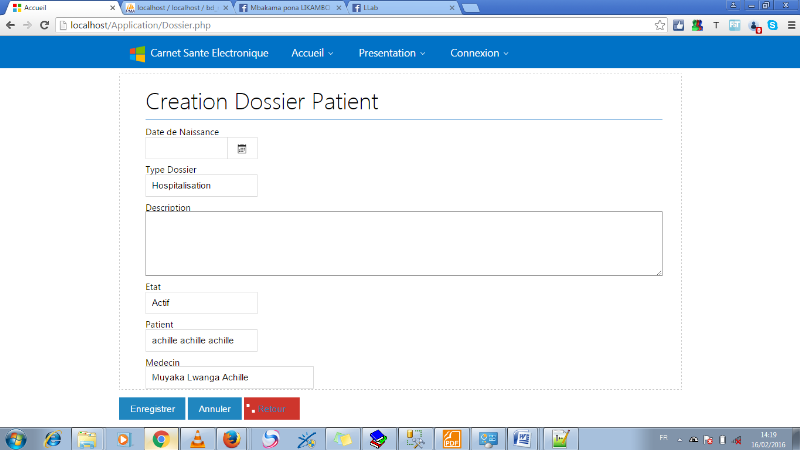Open the Chrome hamburger menu

point(791,25)
